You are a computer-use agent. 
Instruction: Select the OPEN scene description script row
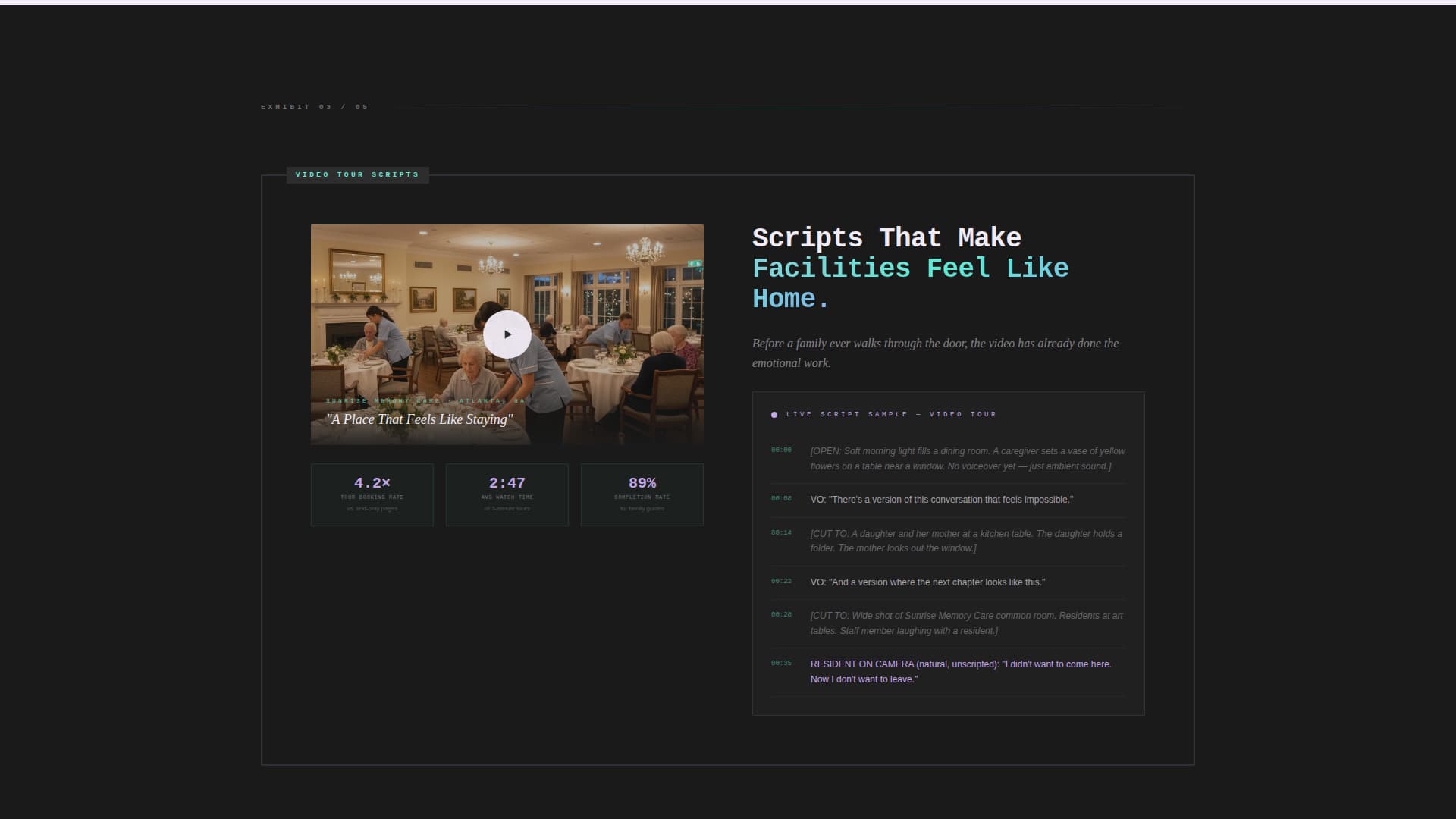pos(967,458)
